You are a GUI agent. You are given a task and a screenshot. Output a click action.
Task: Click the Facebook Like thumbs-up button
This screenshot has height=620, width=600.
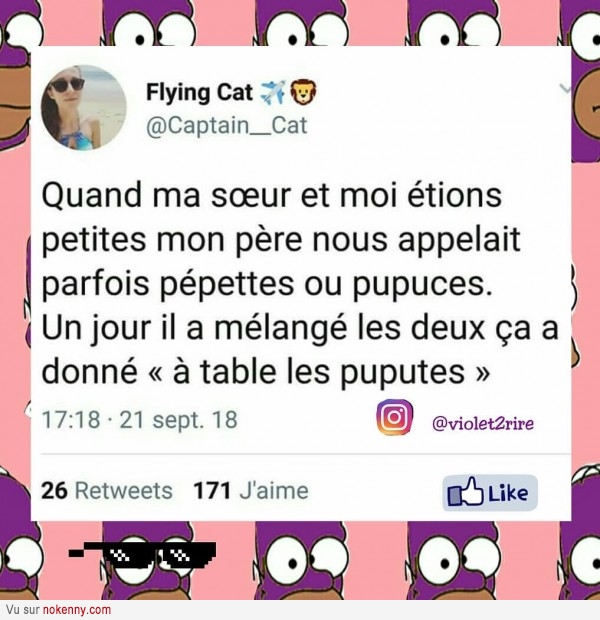click(490, 493)
